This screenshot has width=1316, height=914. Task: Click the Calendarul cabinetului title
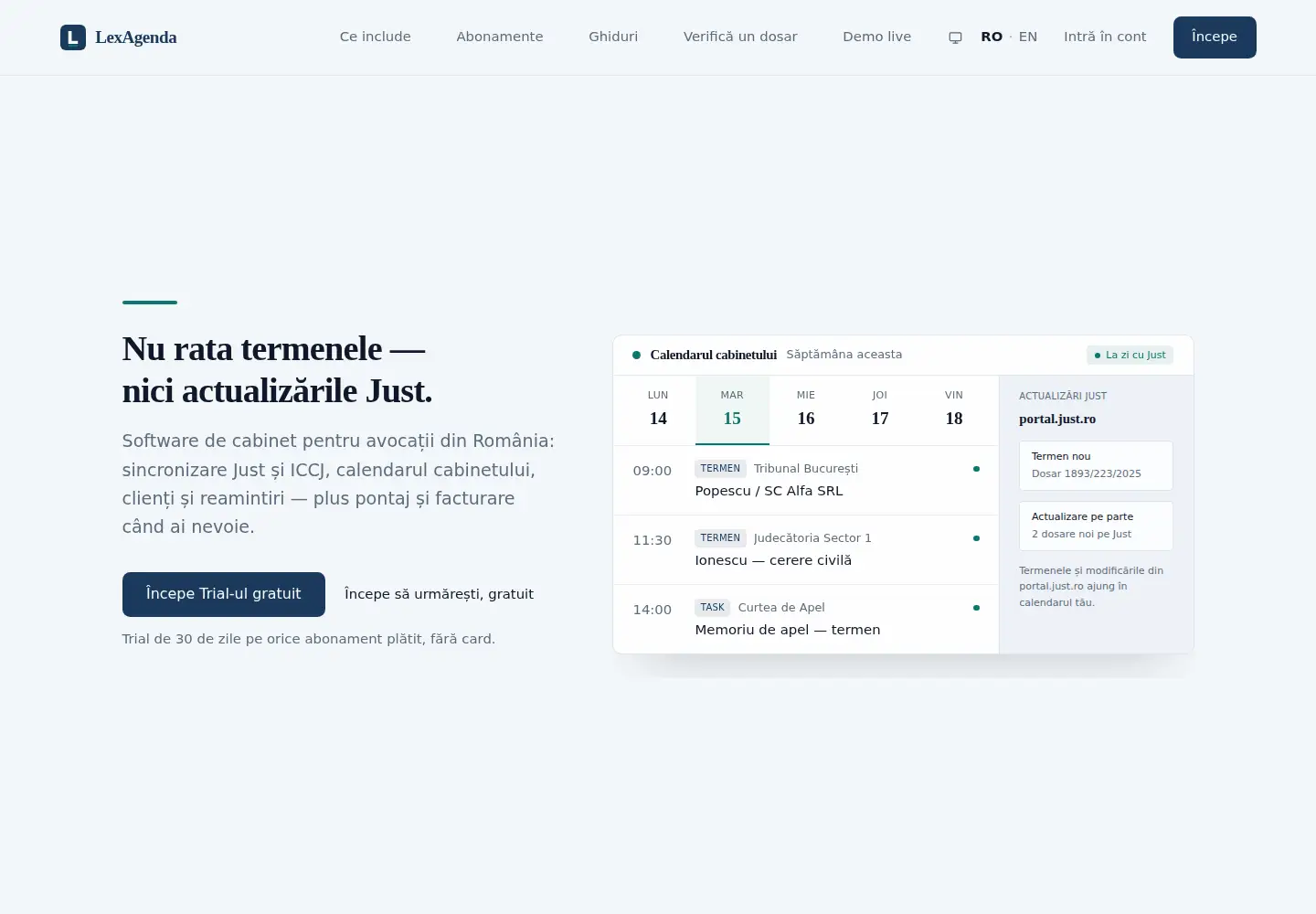click(x=714, y=355)
